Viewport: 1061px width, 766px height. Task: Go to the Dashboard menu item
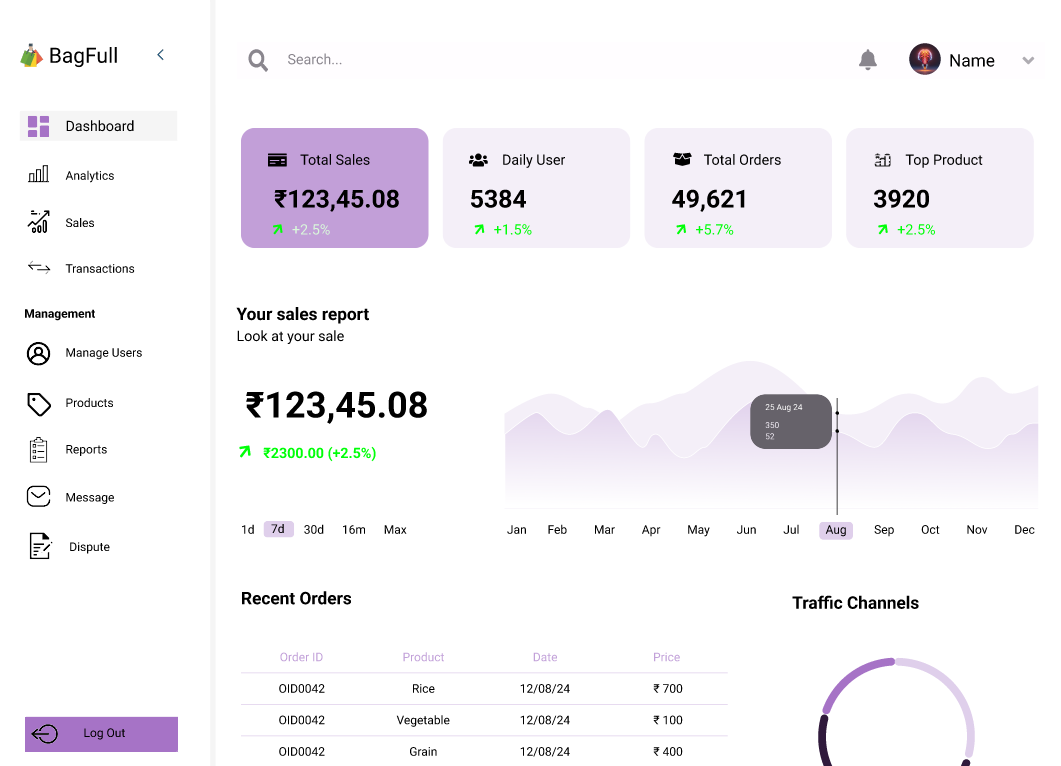click(99, 126)
